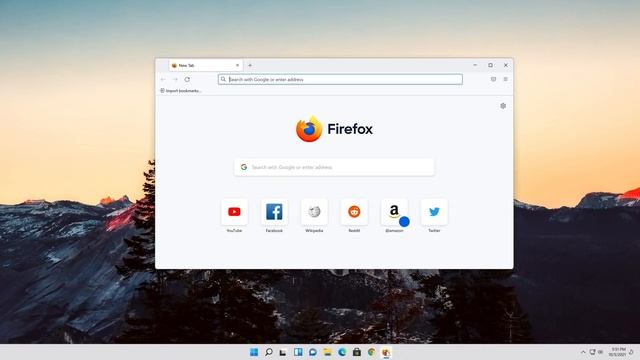This screenshot has height=360, width=640.
Task: Open the Windows Start menu
Action: pos(254,352)
